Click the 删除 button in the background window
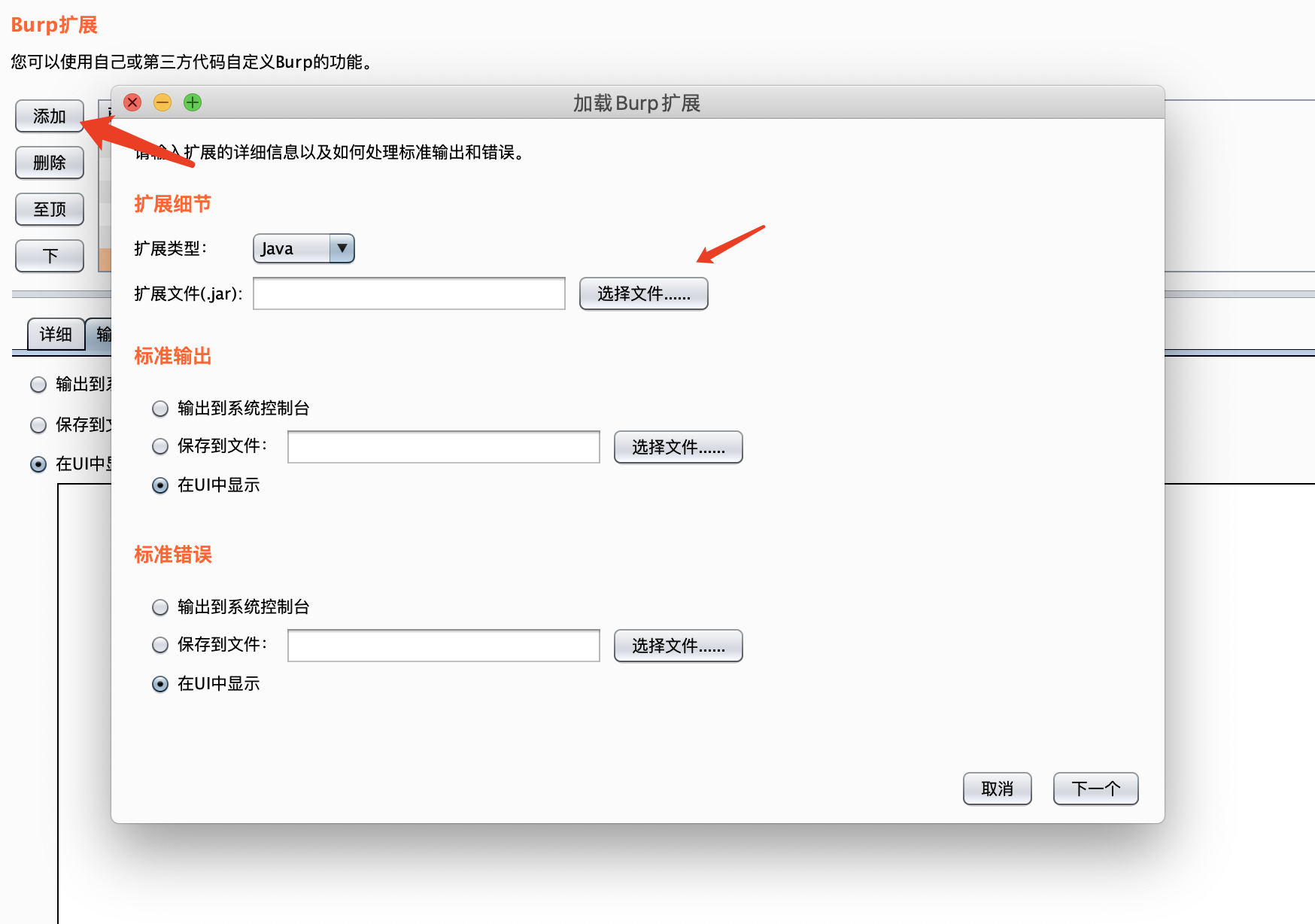Viewport: 1315px width, 924px height. tap(50, 163)
